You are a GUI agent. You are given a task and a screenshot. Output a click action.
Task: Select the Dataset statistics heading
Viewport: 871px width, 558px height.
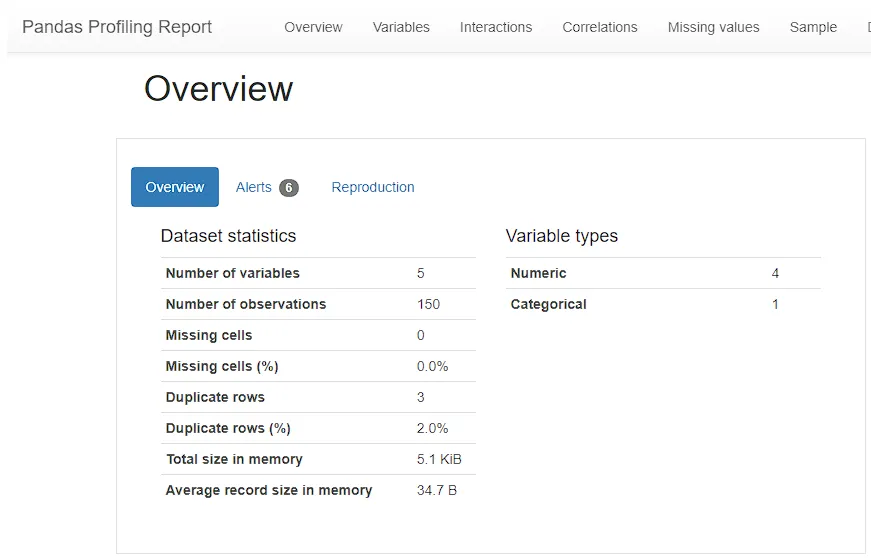[228, 236]
